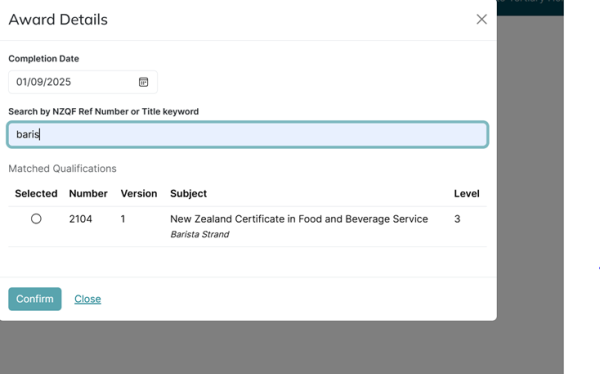
Task: Click 'New Zealand Certificate in Food and Beverage Service'
Action: pyautogui.click(x=299, y=219)
